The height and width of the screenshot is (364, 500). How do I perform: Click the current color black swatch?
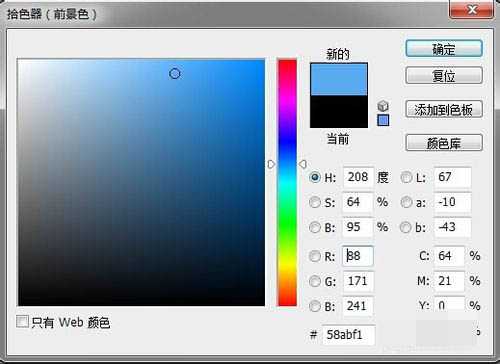[339, 111]
